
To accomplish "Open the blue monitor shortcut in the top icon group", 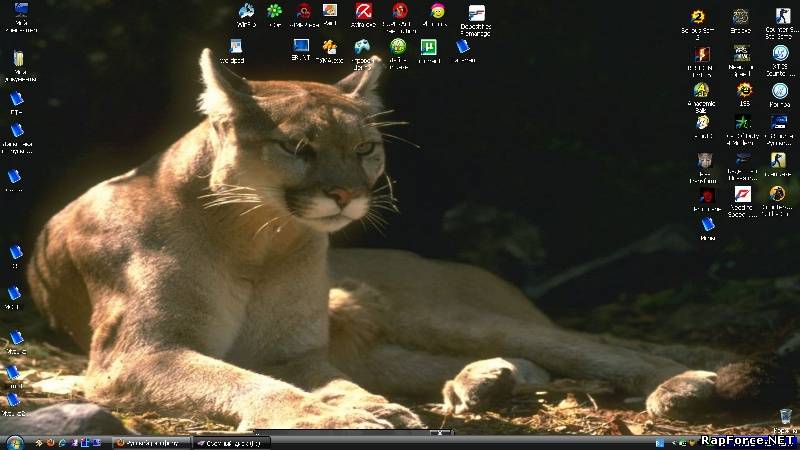I will pos(301,46).
